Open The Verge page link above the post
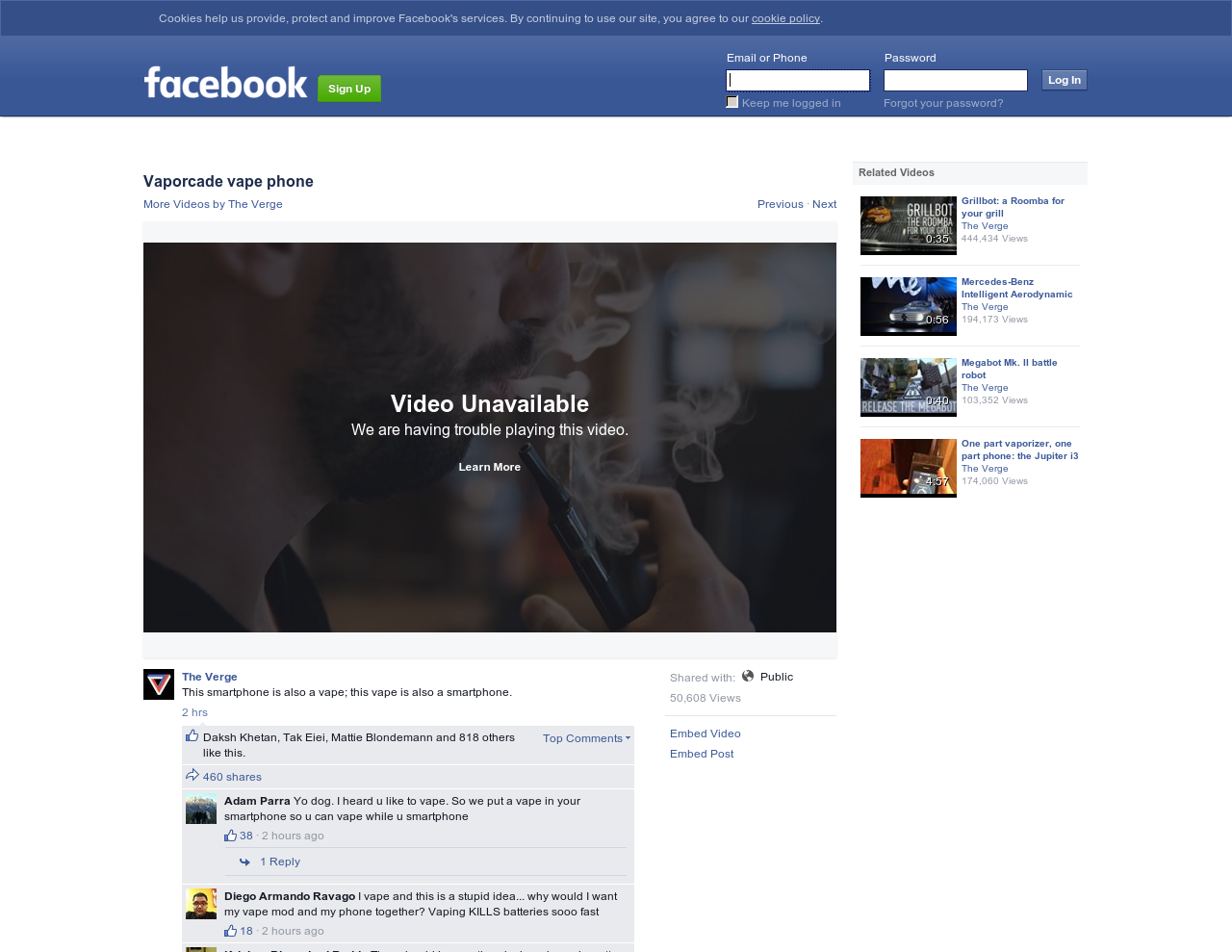 point(210,677)
